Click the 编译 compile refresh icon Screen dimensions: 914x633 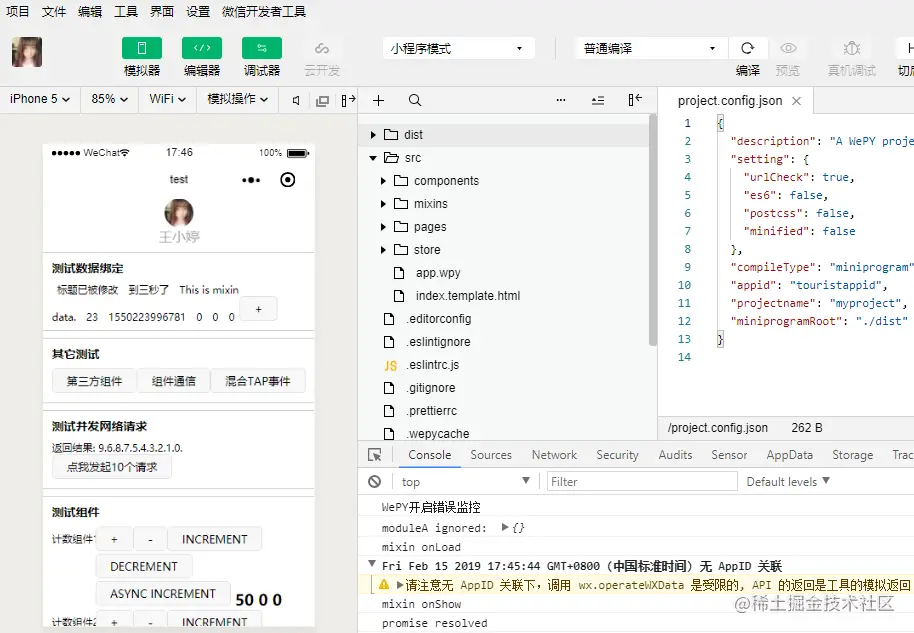point(748,47)
